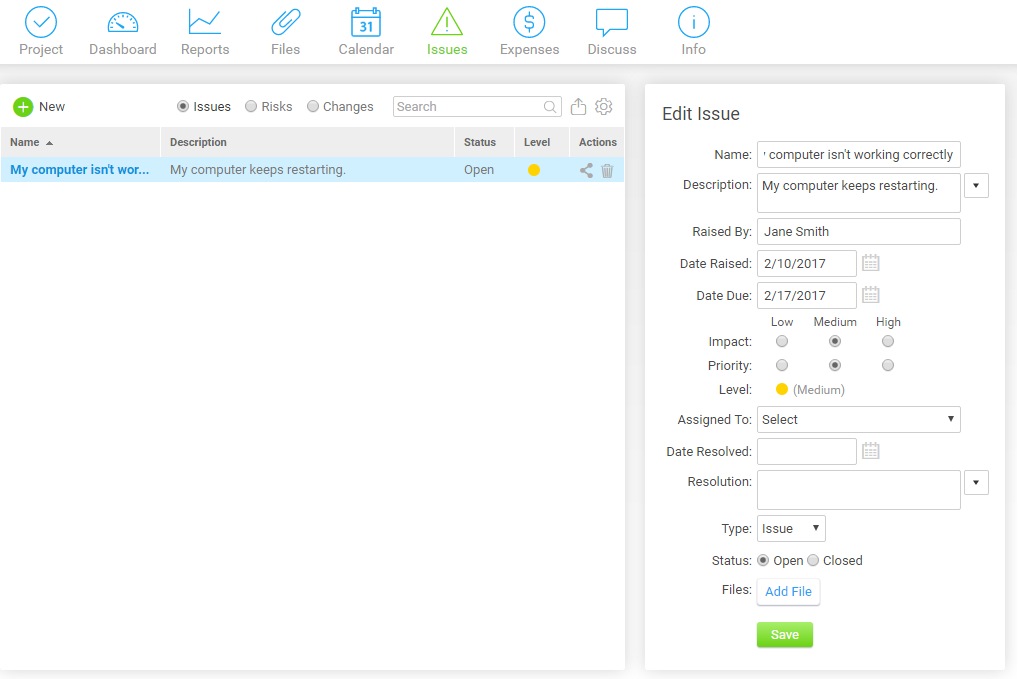This screenshot has height=679, width=1018.
Task: Mark status as Open
Action: 763,560
